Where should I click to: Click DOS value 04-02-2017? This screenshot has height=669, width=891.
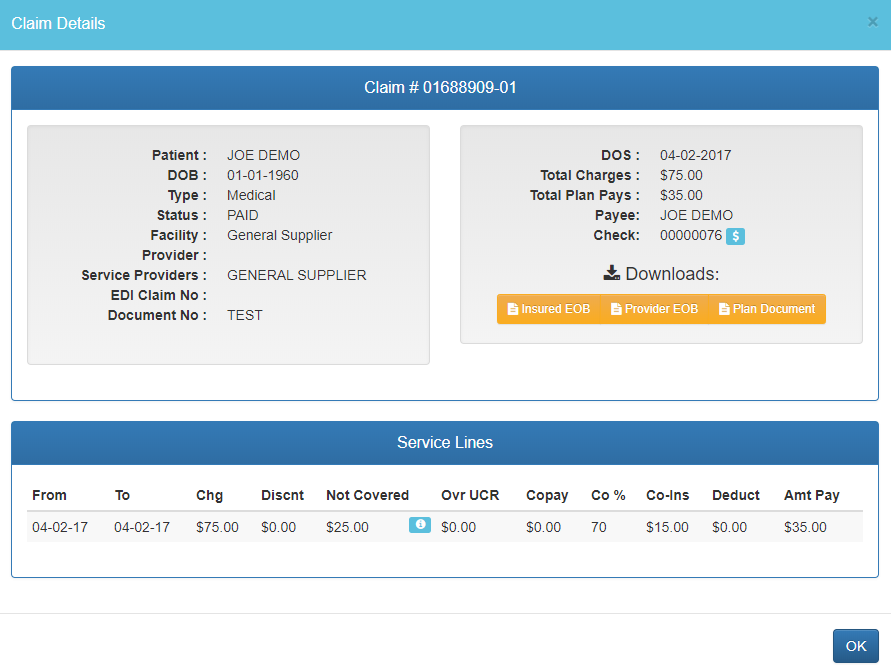(x=696, y=155)
